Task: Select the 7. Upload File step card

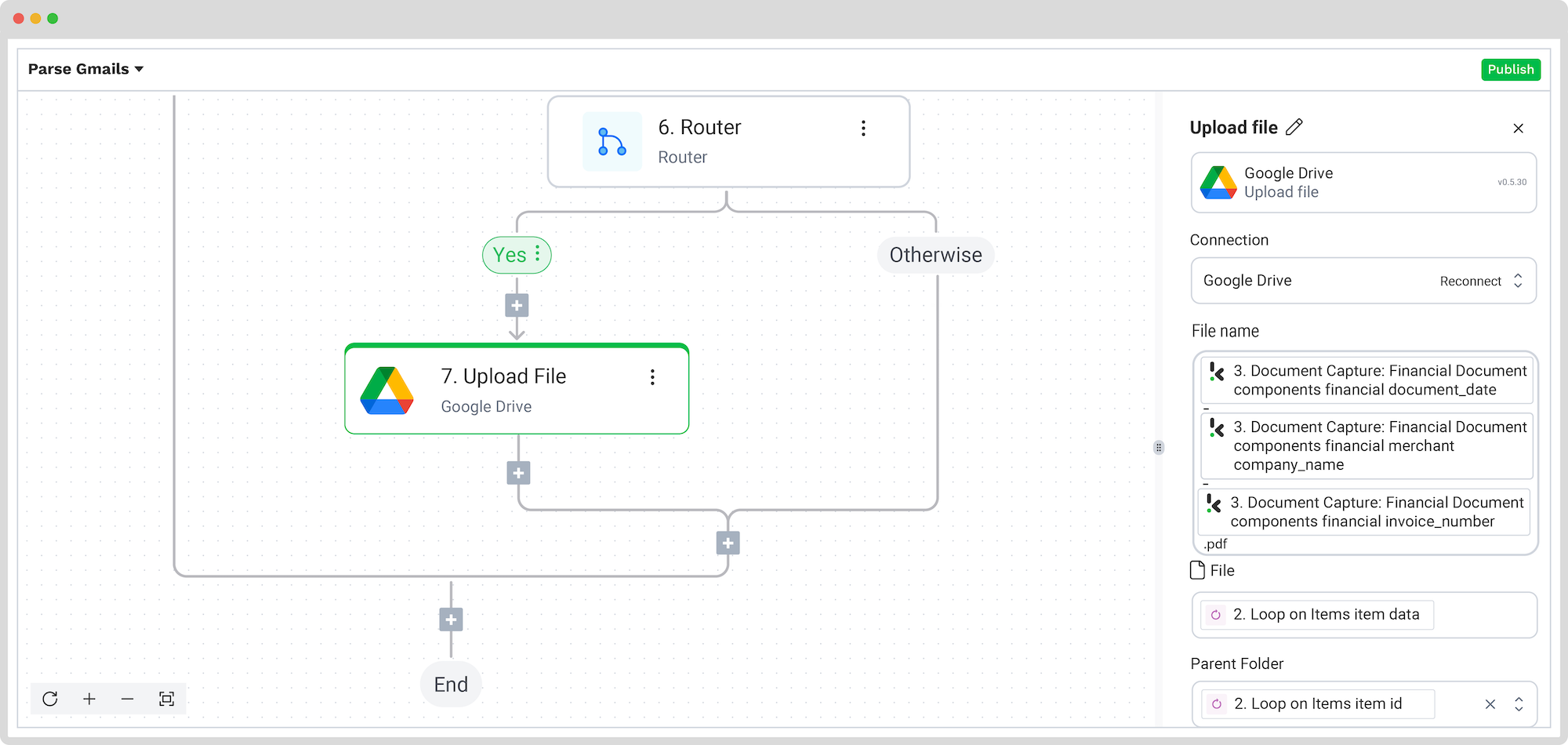Action: (517, 389)
